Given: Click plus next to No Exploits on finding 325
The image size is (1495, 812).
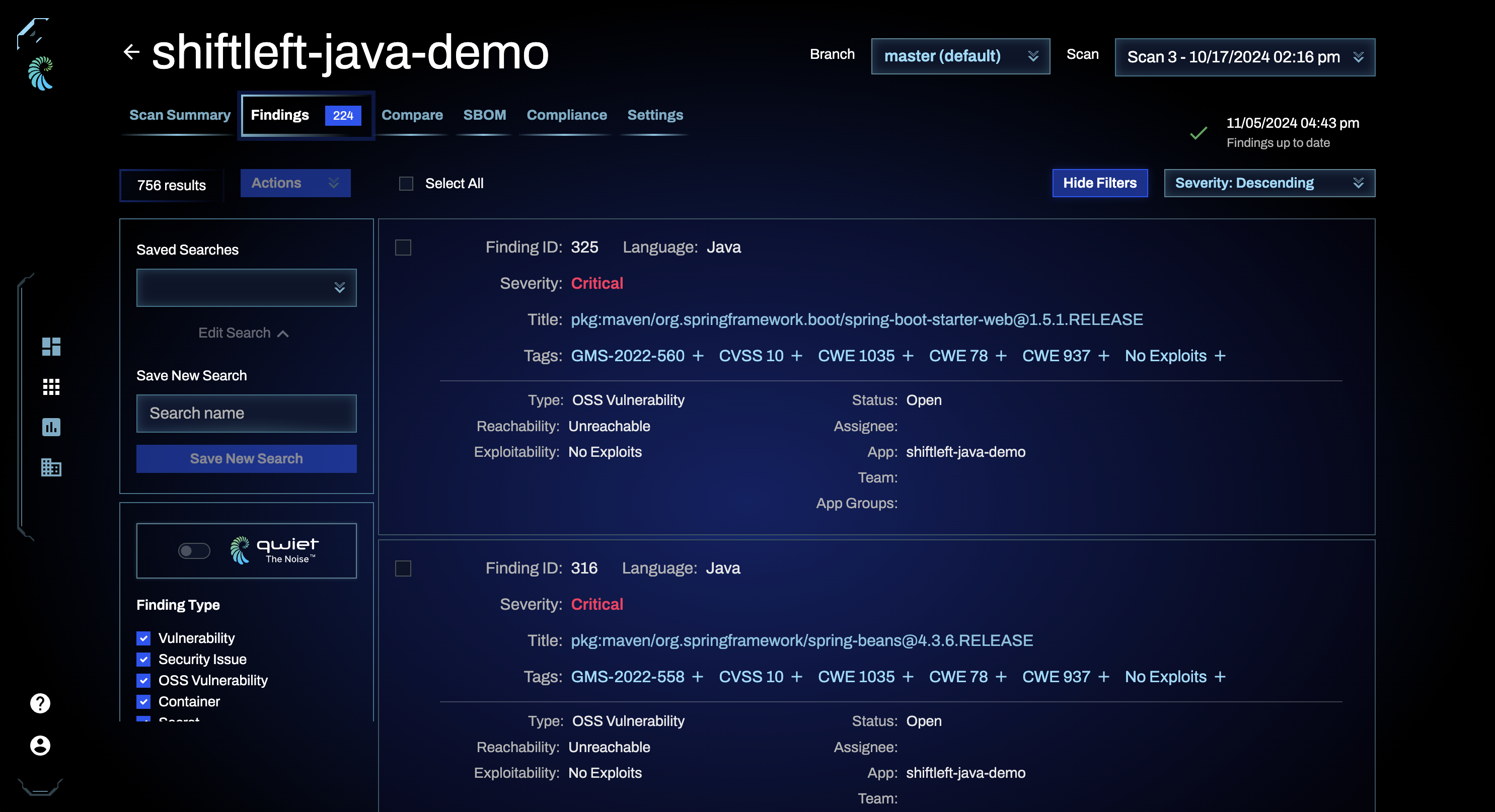Looking at the screenshot, I should pyautogui.click(x=1220, y=356).
